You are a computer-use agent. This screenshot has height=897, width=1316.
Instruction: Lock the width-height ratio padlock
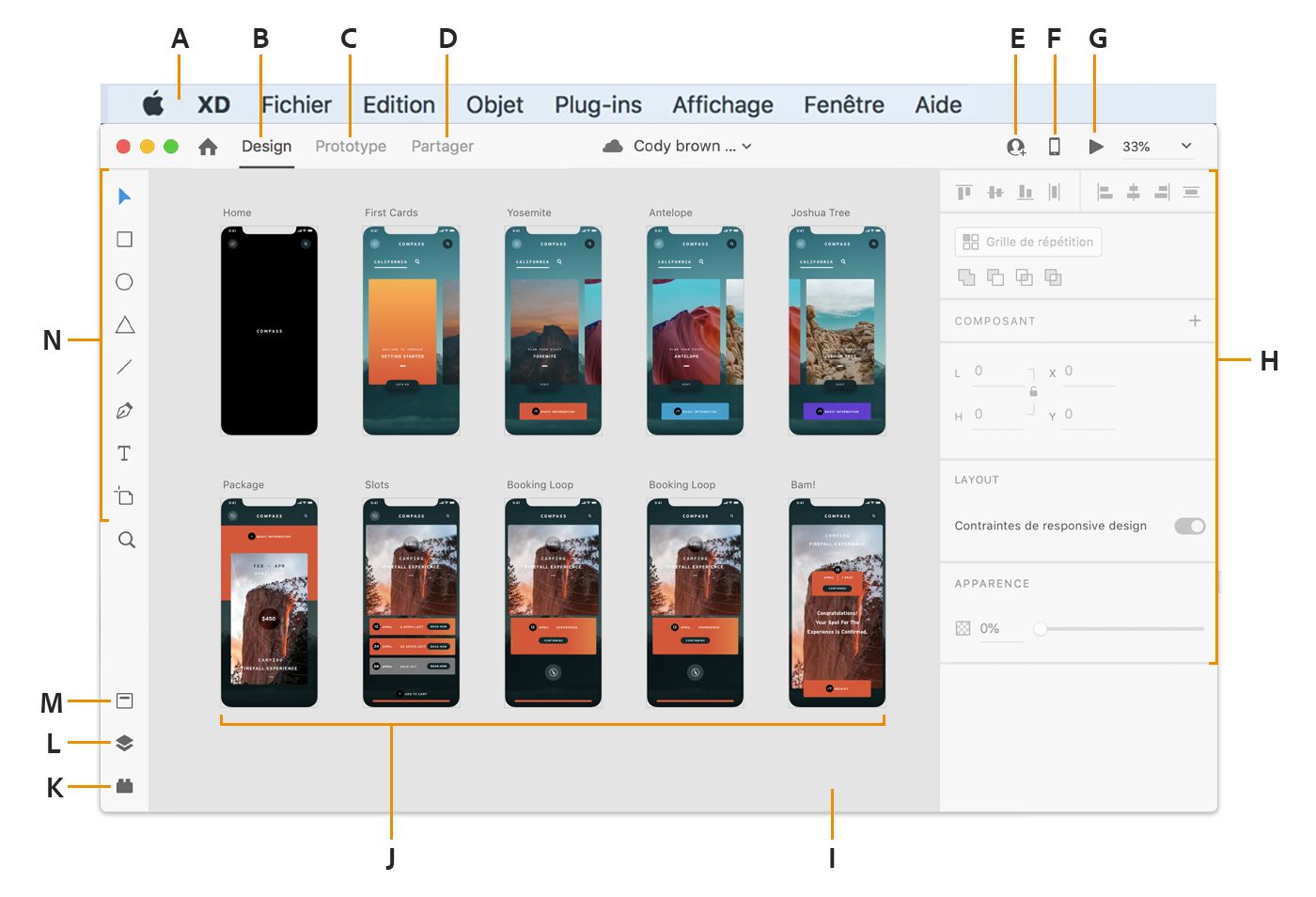click(x=1032, y=391)
